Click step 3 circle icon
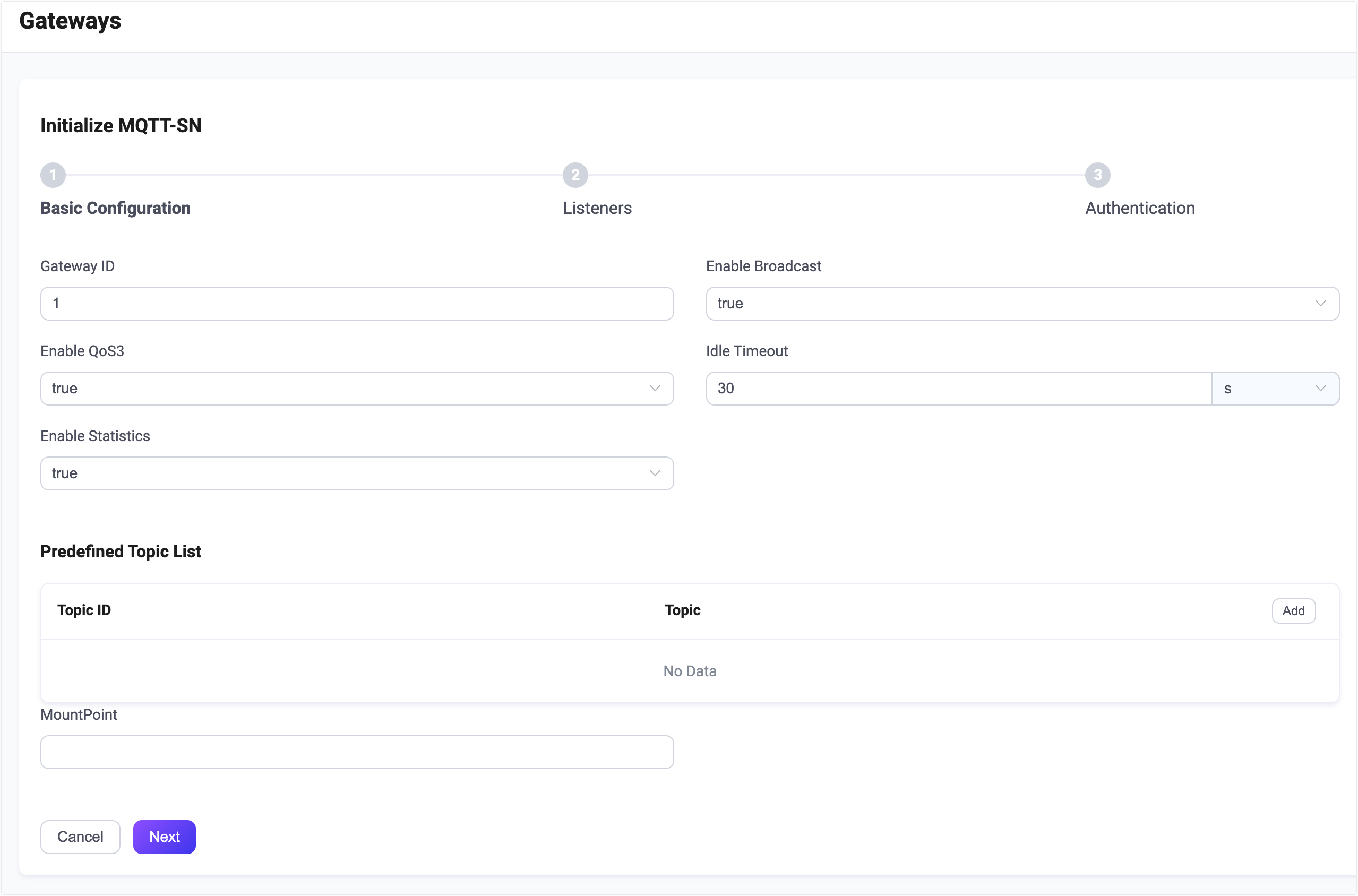 pos(1097,175)
